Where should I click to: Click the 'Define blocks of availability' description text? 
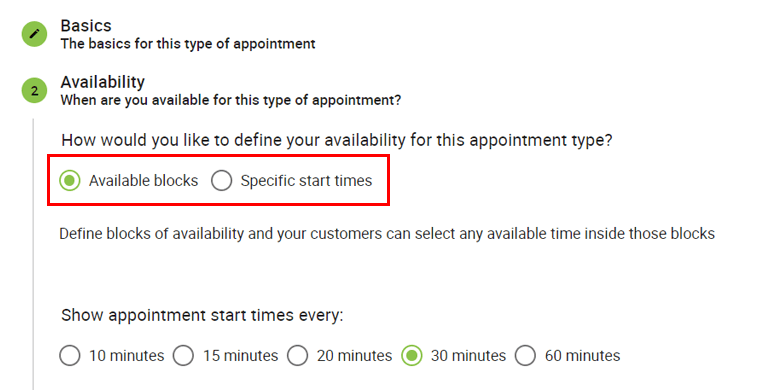(387, 234)
